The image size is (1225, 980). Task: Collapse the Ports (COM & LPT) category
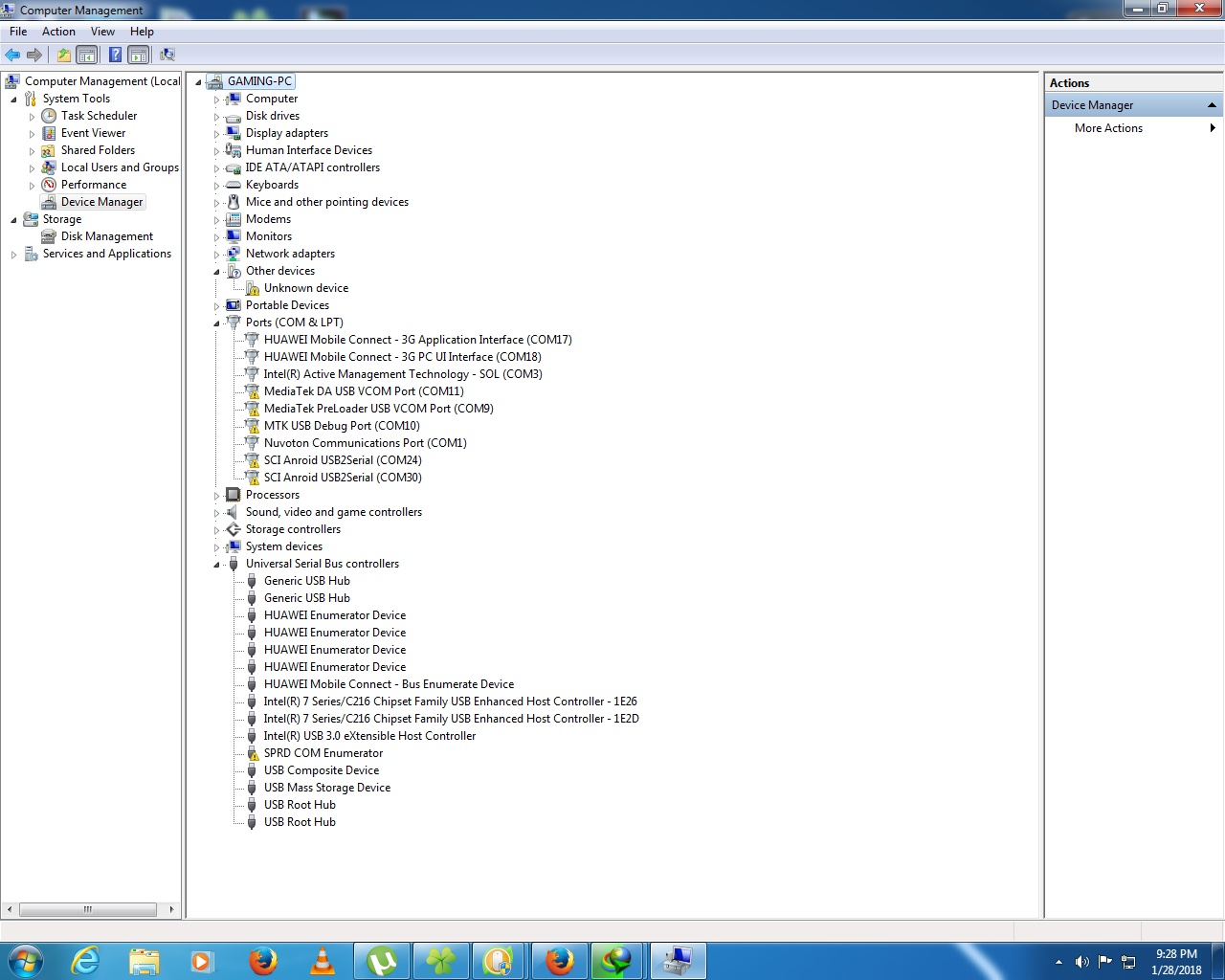[216, 323]
